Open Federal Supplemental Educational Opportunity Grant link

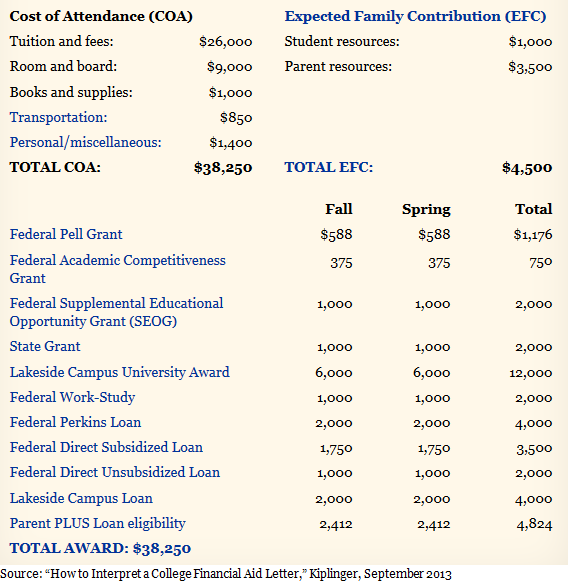[116, 312]
